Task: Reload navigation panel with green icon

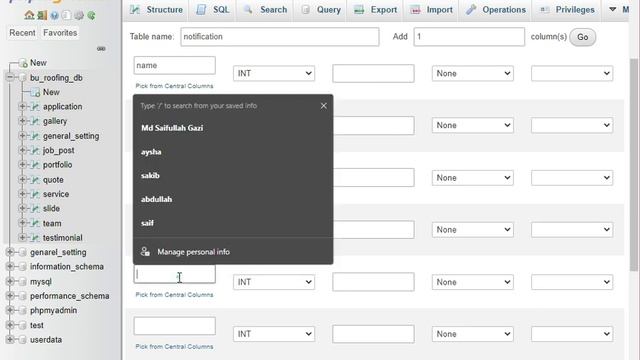Action: (92, 16)
